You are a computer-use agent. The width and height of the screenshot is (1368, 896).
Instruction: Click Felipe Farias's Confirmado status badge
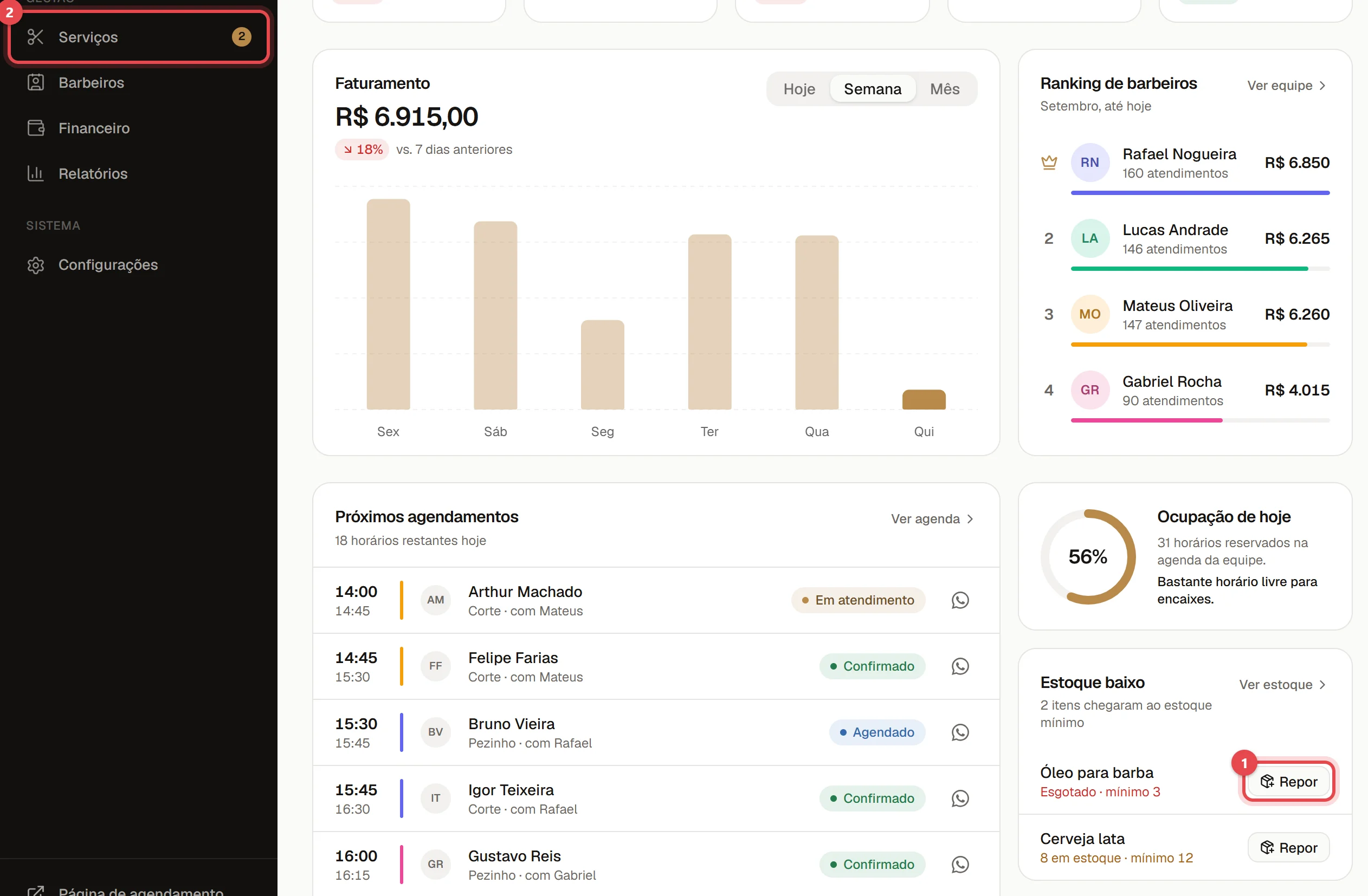(x=873, y=666)
